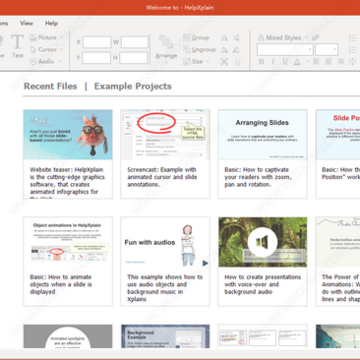The image size is (360, 360).
Task: Open the Picture dropdown tool
Action: tap(46, 37)
